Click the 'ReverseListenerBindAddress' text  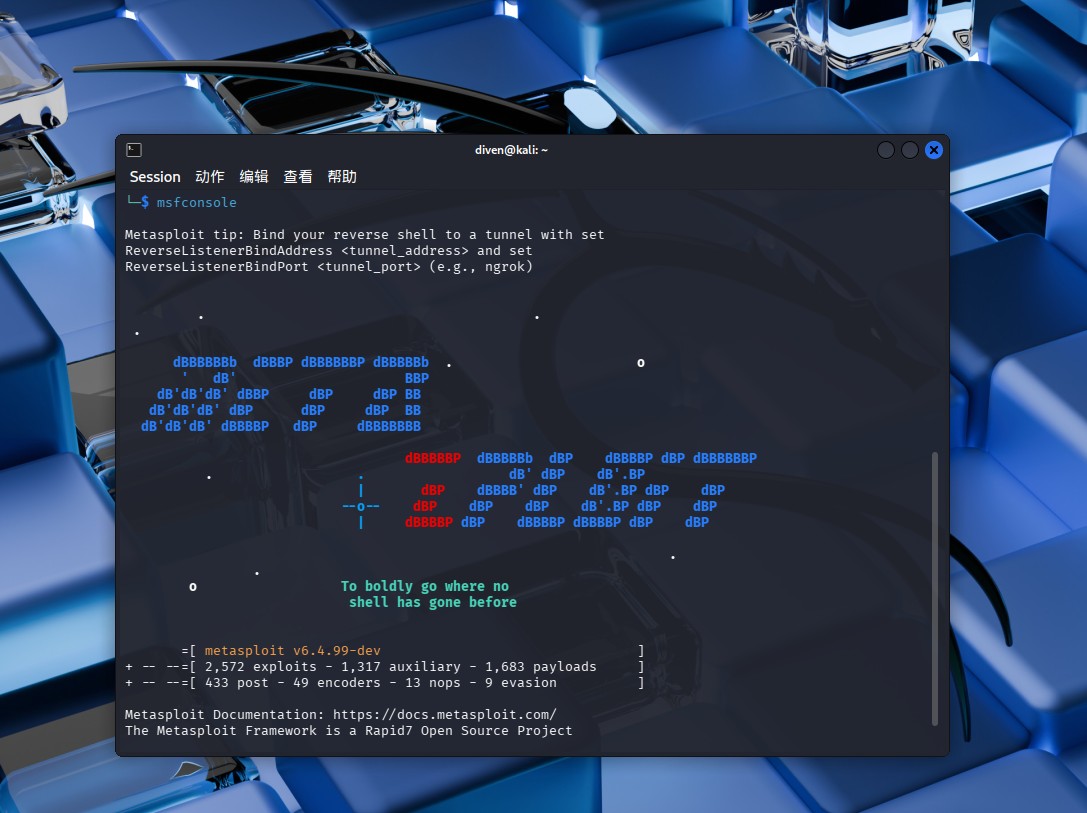229,251
